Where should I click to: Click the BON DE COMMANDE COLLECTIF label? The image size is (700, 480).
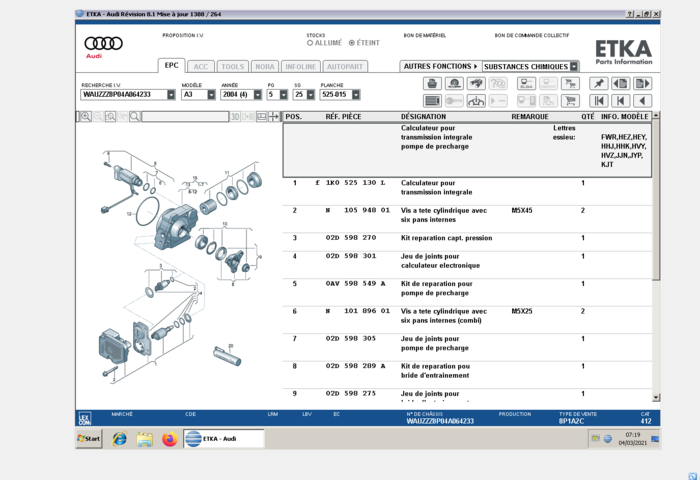click(x=532, y=35)
